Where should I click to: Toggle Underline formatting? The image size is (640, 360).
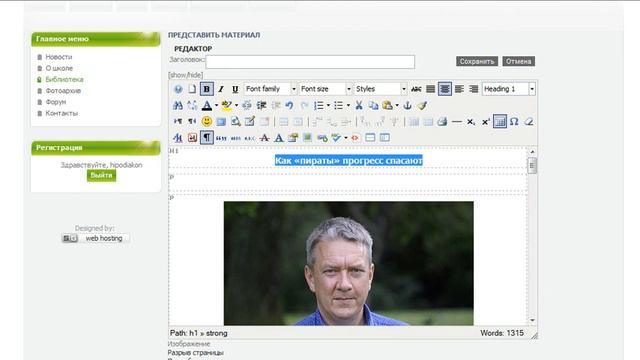tap(235, 89)
